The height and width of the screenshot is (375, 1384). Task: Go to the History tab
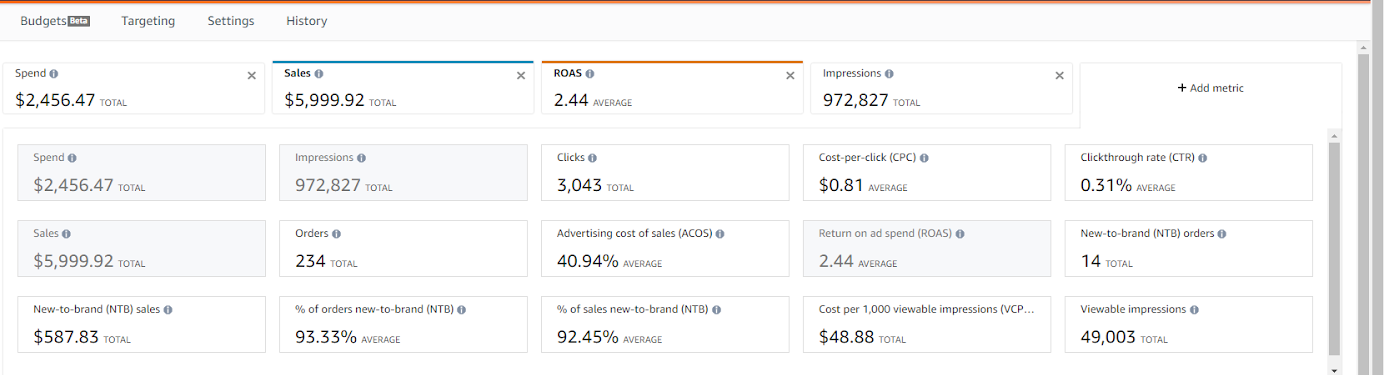coord(306,21)
